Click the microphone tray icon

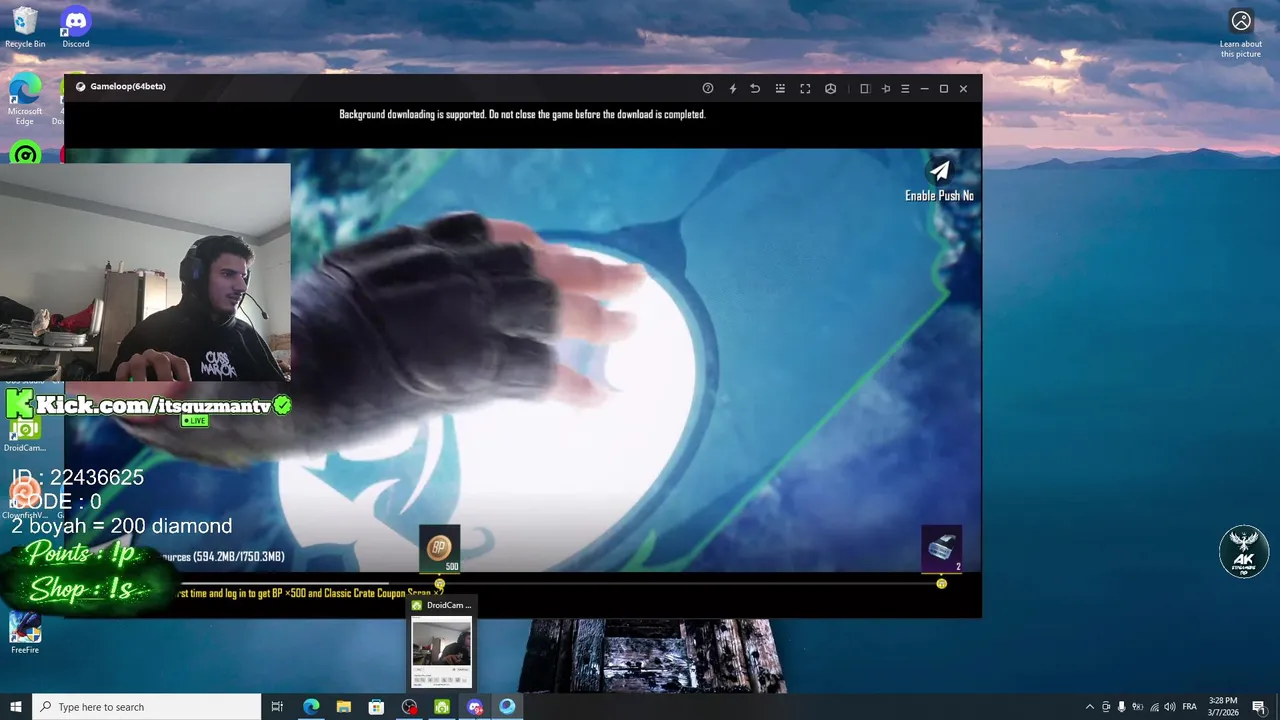(1122, 707)
